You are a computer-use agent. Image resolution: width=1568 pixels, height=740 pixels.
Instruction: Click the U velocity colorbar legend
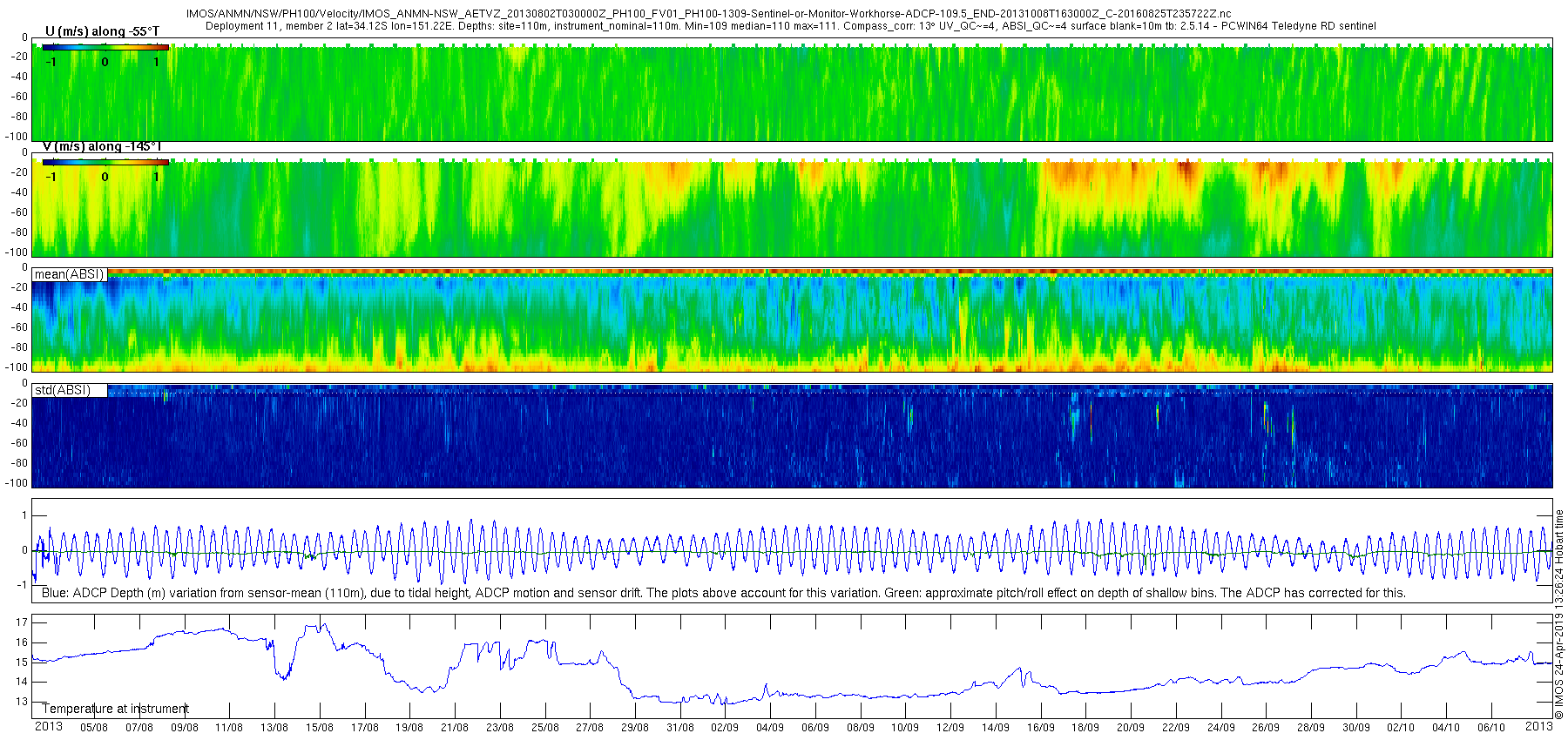(x=105, y=48)
